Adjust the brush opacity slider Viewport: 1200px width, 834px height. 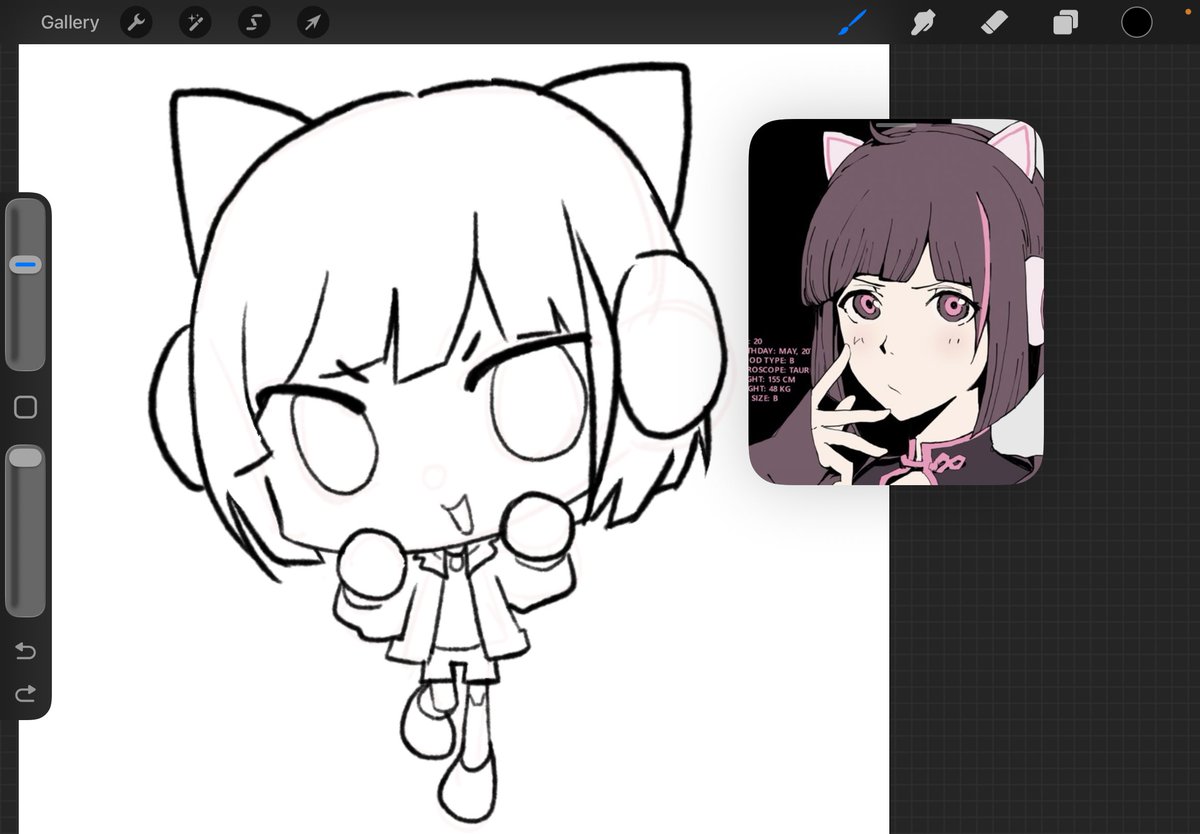26,531
